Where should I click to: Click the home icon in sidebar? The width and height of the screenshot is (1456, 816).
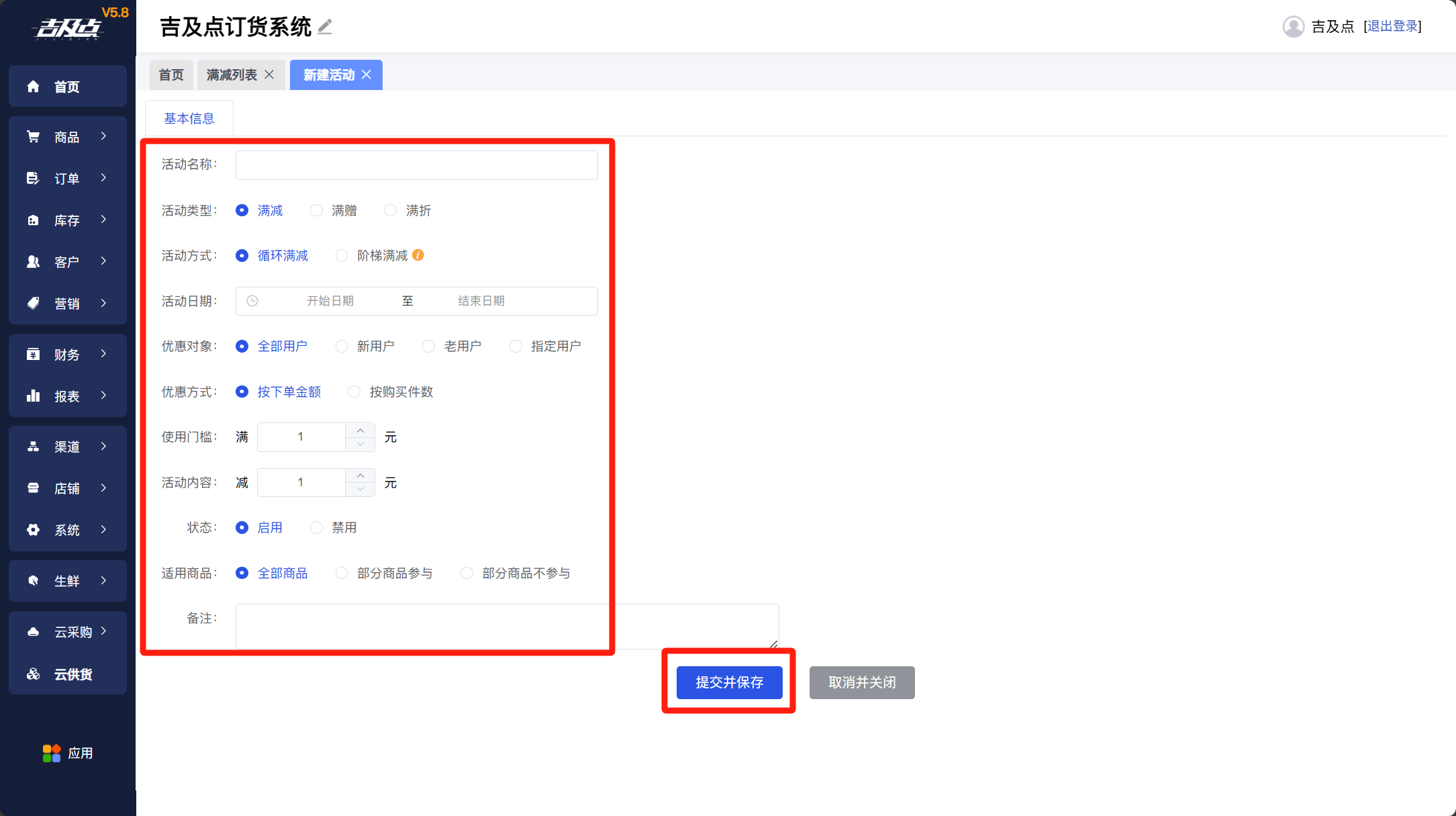[33, 87]
